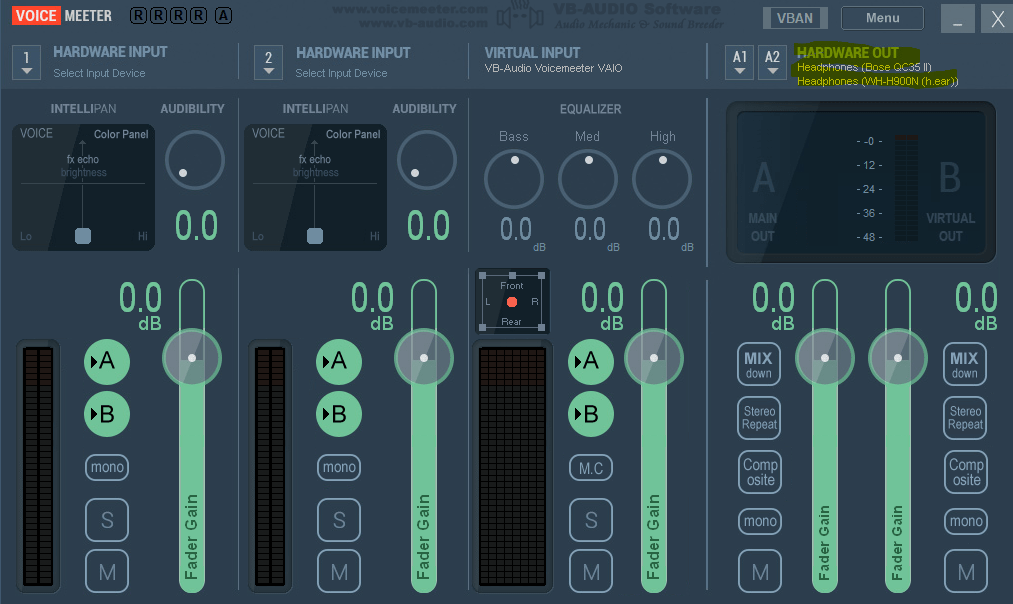
Task: Toggle bus B routing on Hardware Input 1
Action: pos(107,414)
